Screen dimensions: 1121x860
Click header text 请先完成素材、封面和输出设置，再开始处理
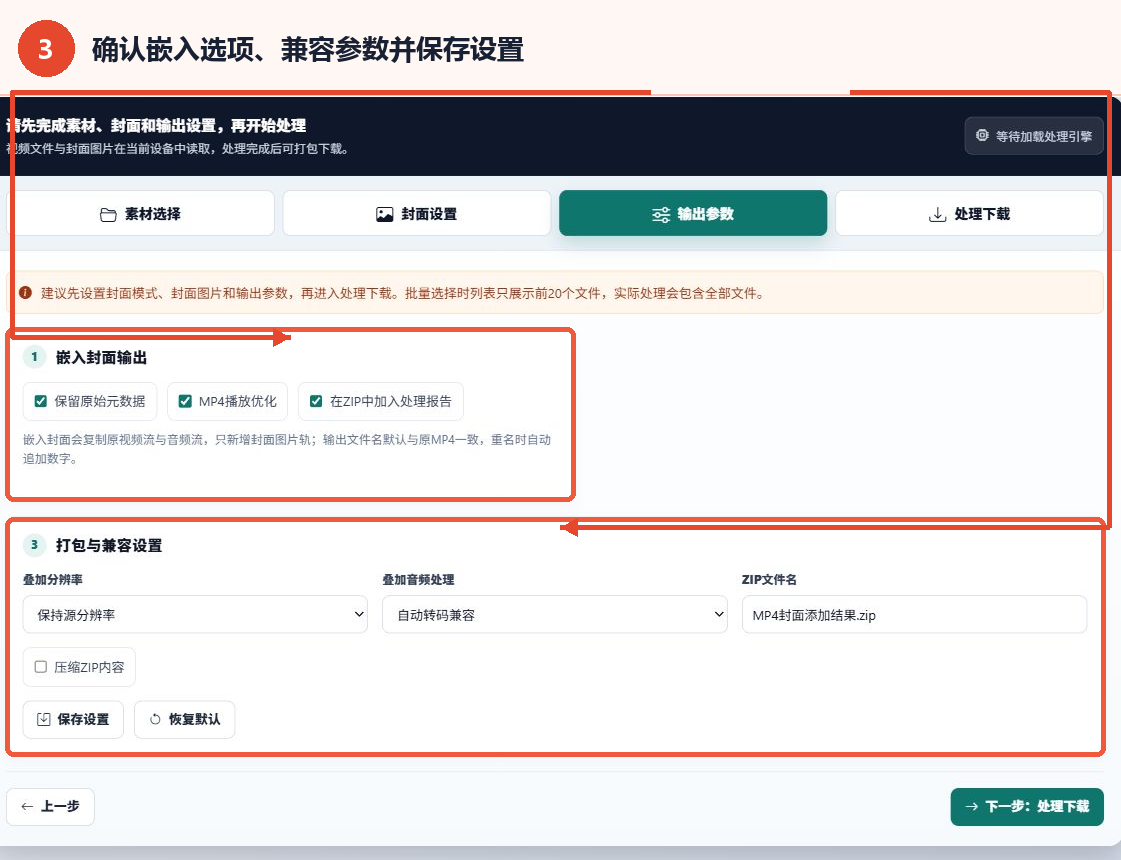156,126
